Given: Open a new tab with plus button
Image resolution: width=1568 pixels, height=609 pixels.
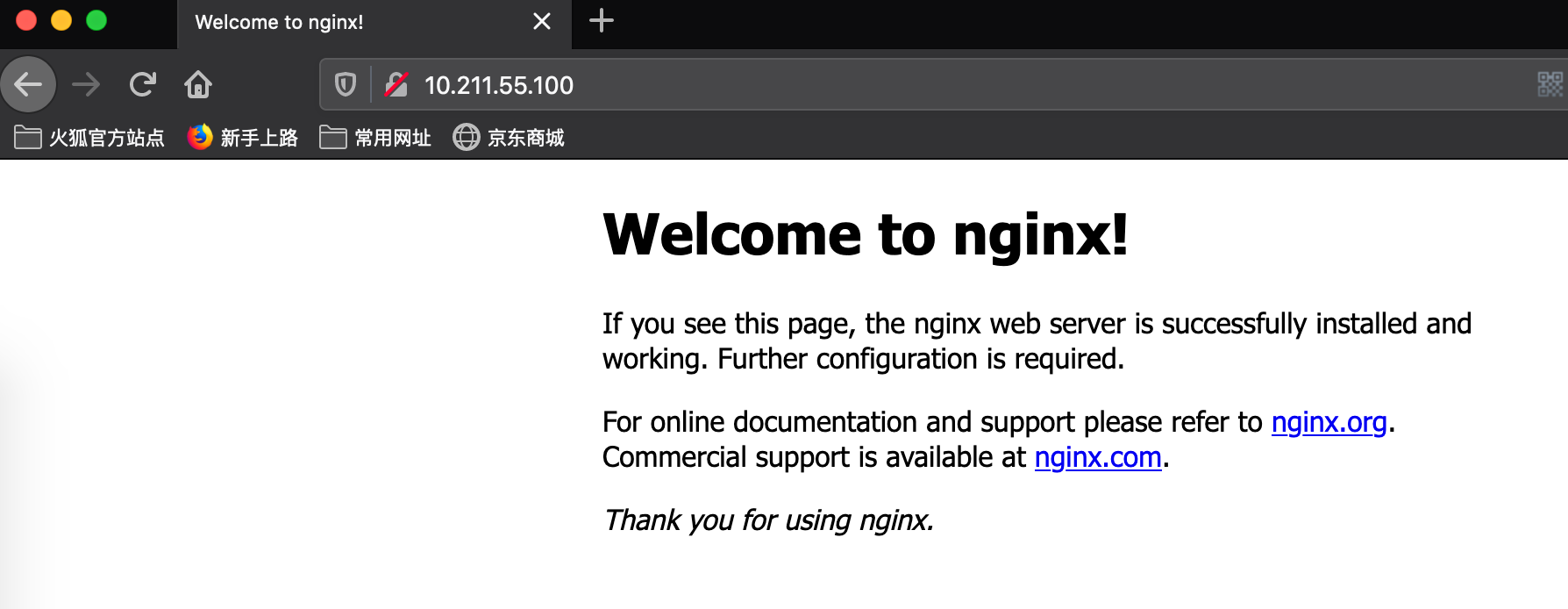Looking at the screenshot, I should point(602,20).
